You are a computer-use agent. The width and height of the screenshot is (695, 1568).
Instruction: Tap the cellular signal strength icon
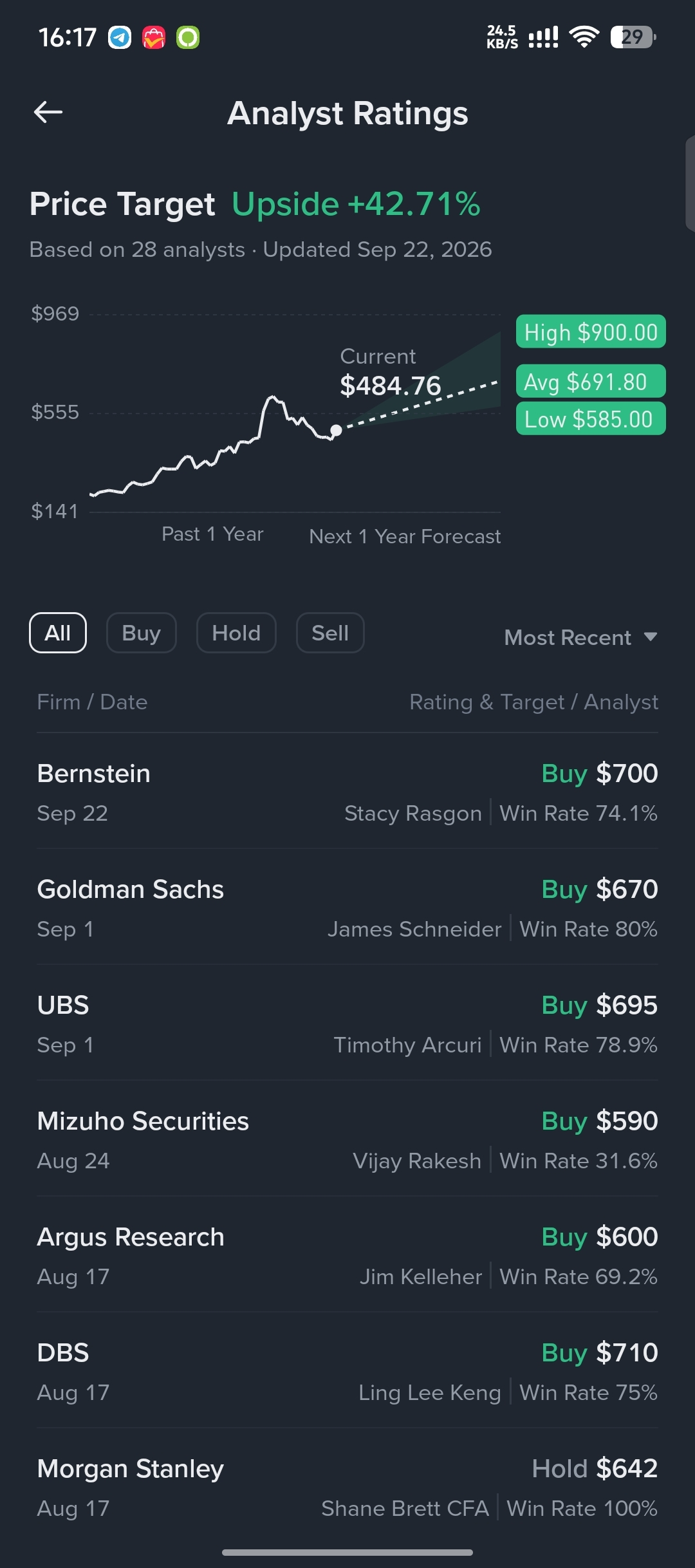coord(543,37)
